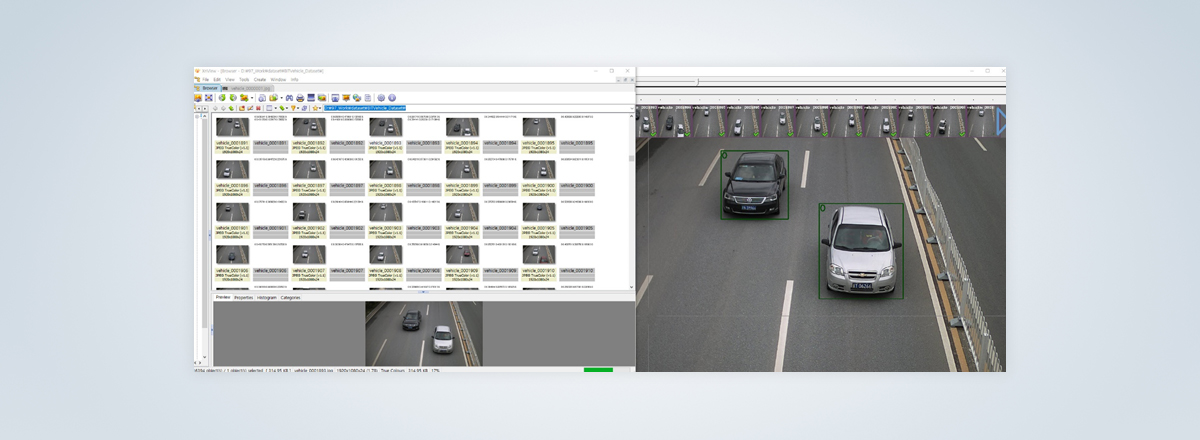Click the tag icon in browser toolbar
Screen dimensions: 1200x440
281,108
